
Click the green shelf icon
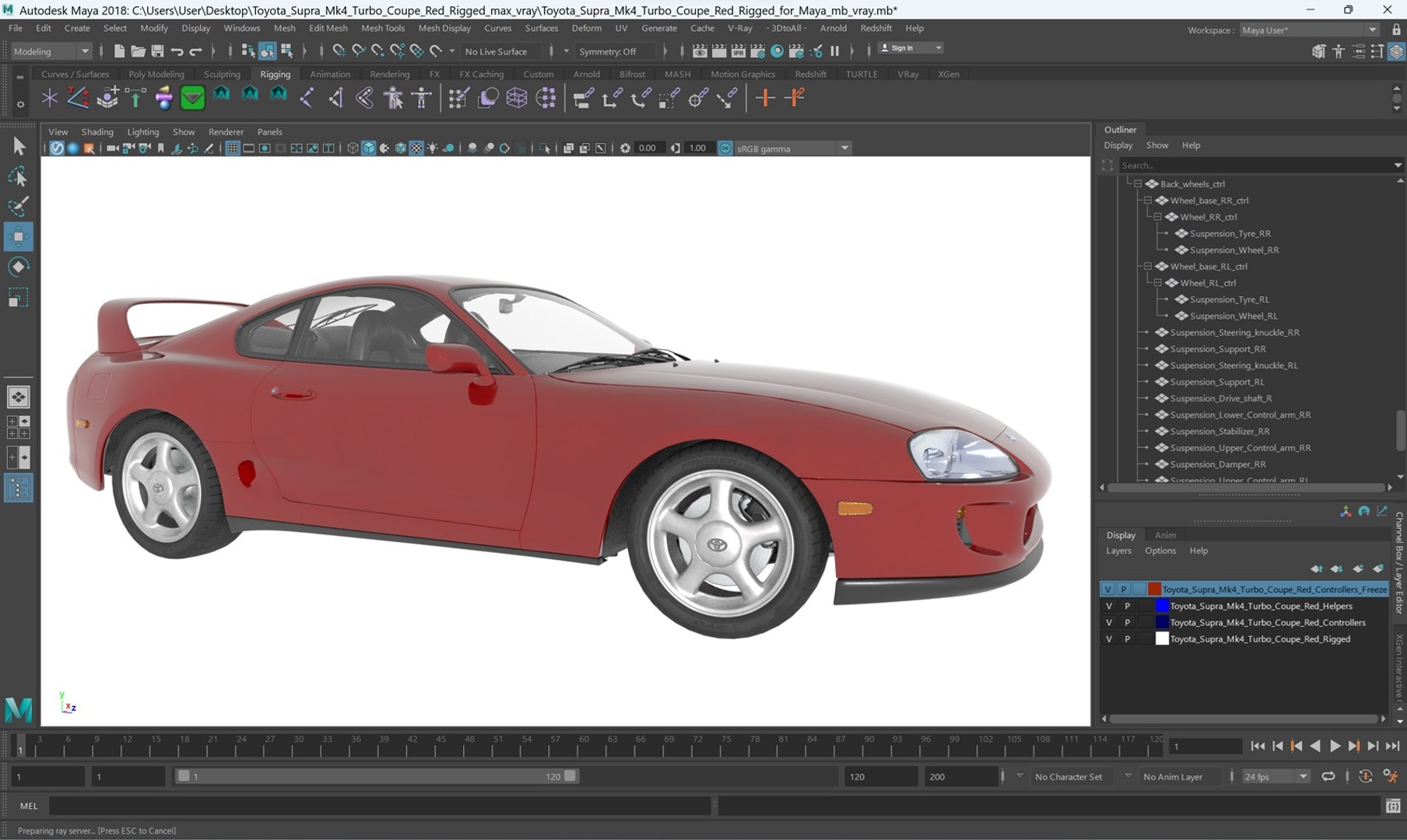point(192,98)
